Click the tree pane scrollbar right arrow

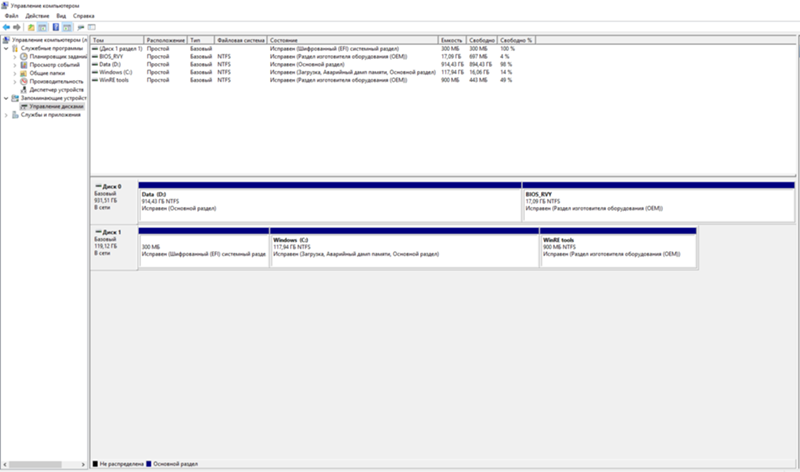tap(83, 464)
